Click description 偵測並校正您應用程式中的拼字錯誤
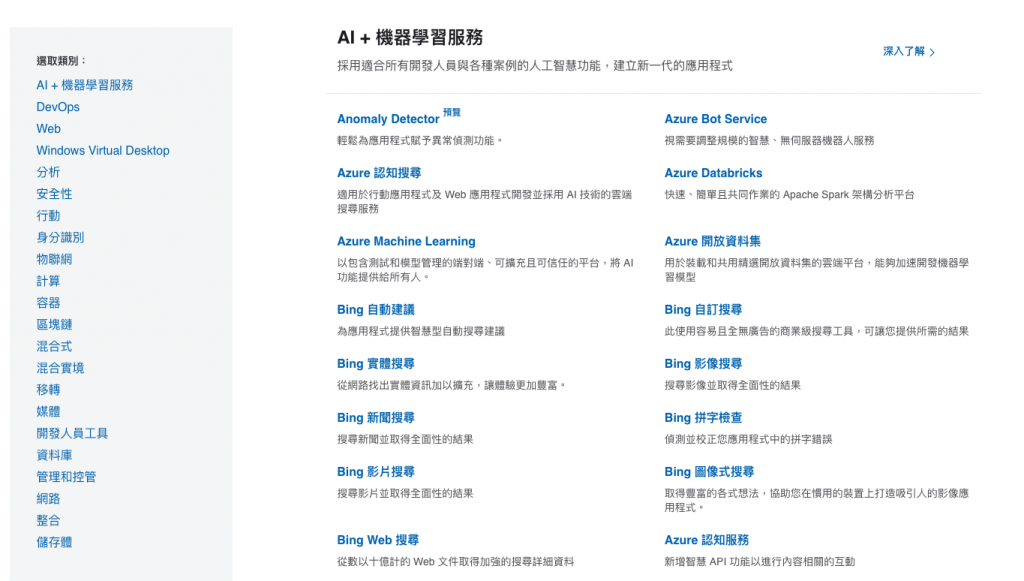This screenshot has height=581, width=1024. [x=748, y=439]
